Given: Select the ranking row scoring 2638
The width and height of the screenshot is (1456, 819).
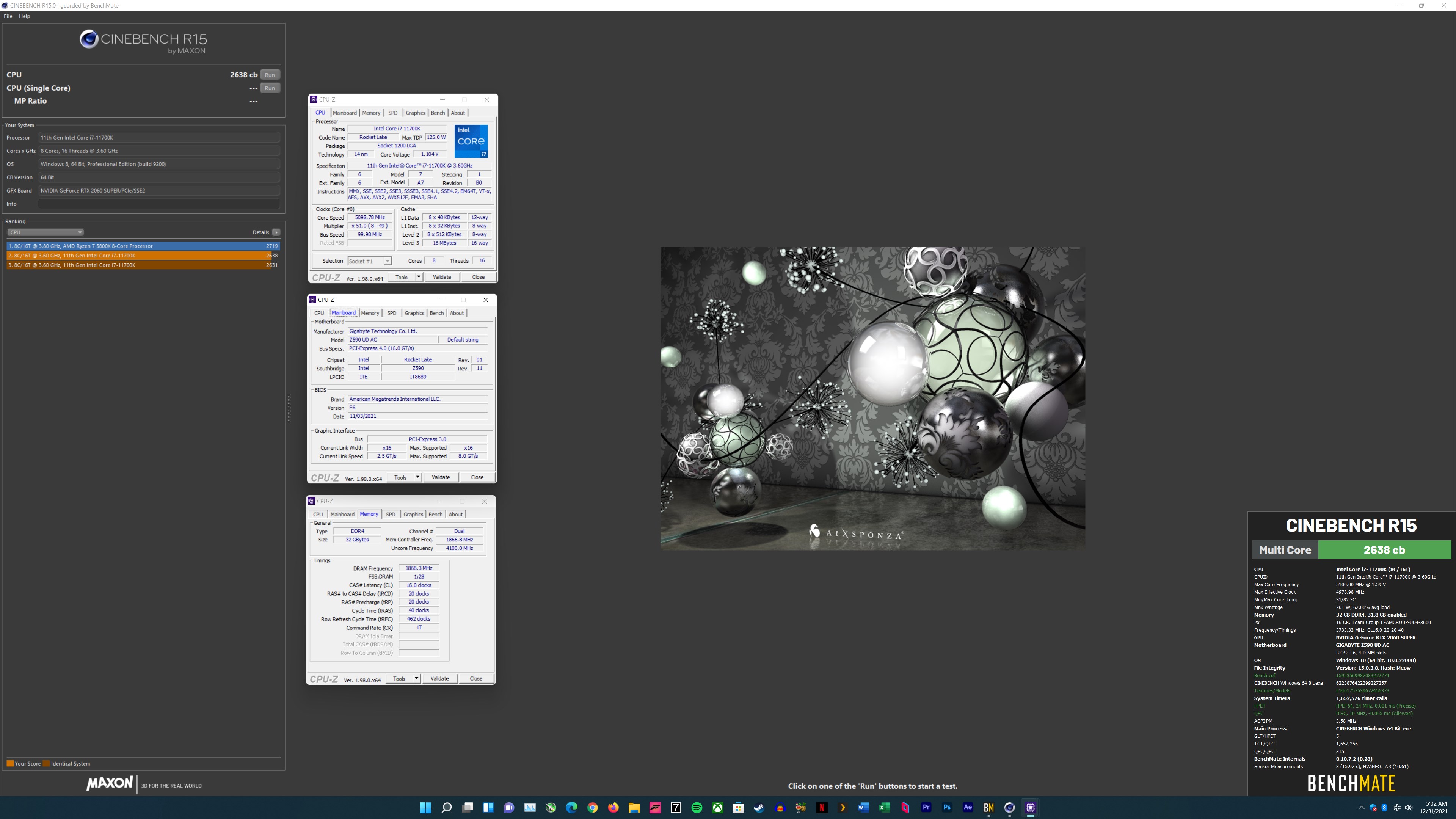Looking at the screenshot, I should (x=143, y=256).
